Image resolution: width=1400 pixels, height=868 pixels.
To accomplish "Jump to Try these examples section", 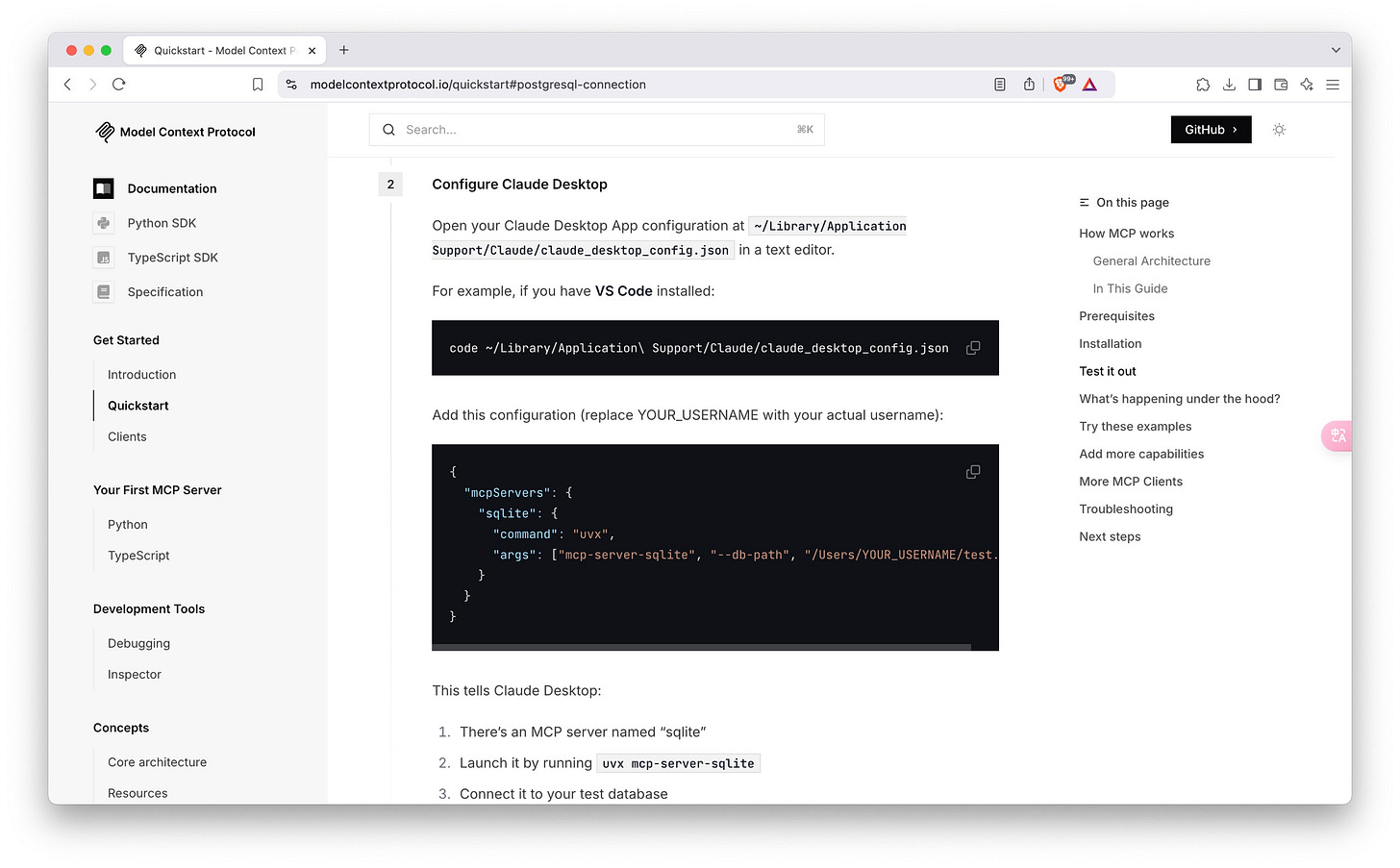I will coord(1135,427).
